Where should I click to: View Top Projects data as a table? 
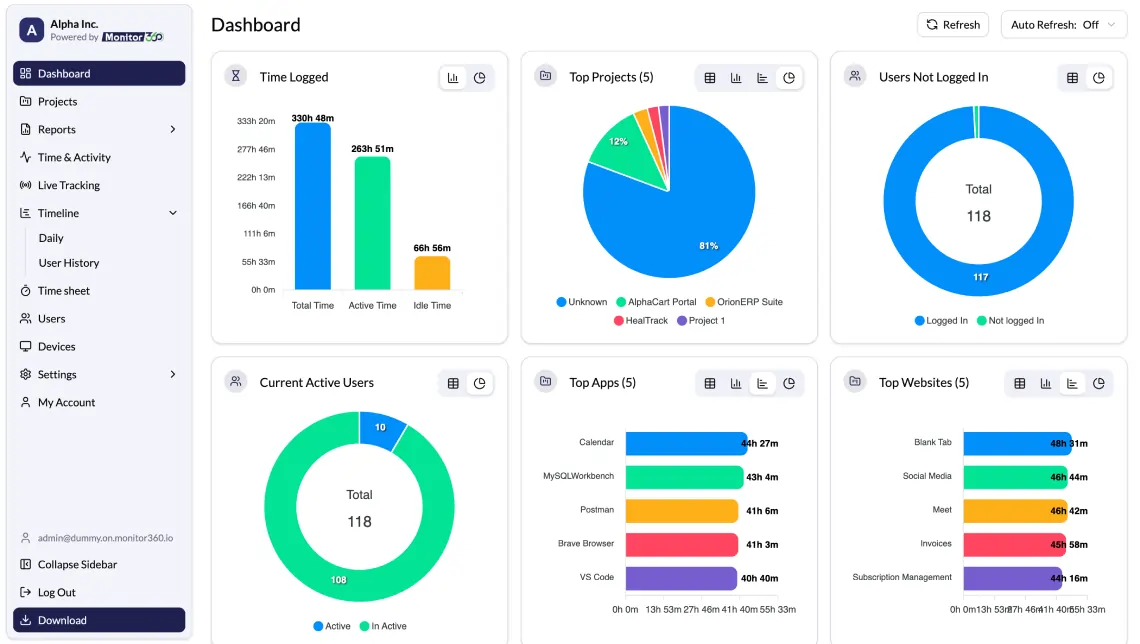[710, 77]
